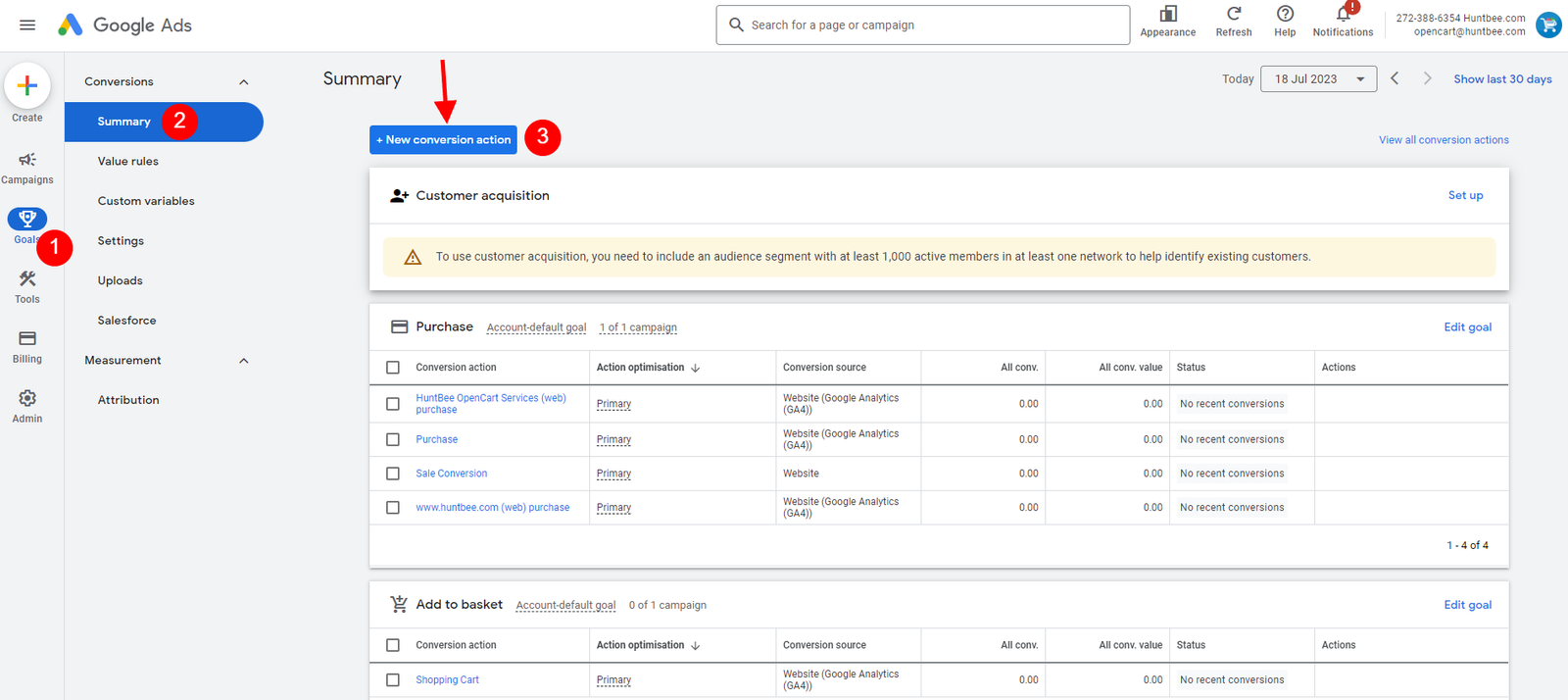
Task: Open the Admin gear icon
Action: 27,398
